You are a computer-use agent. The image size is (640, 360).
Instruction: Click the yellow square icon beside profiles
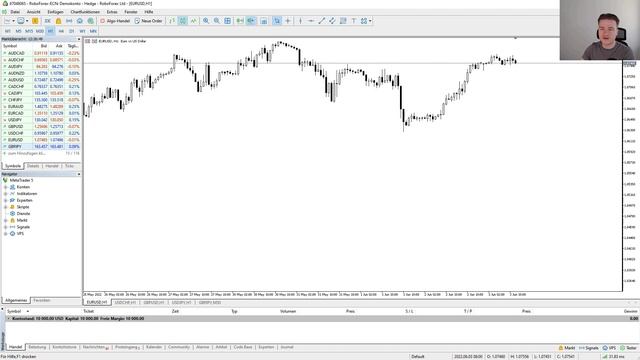35,21
